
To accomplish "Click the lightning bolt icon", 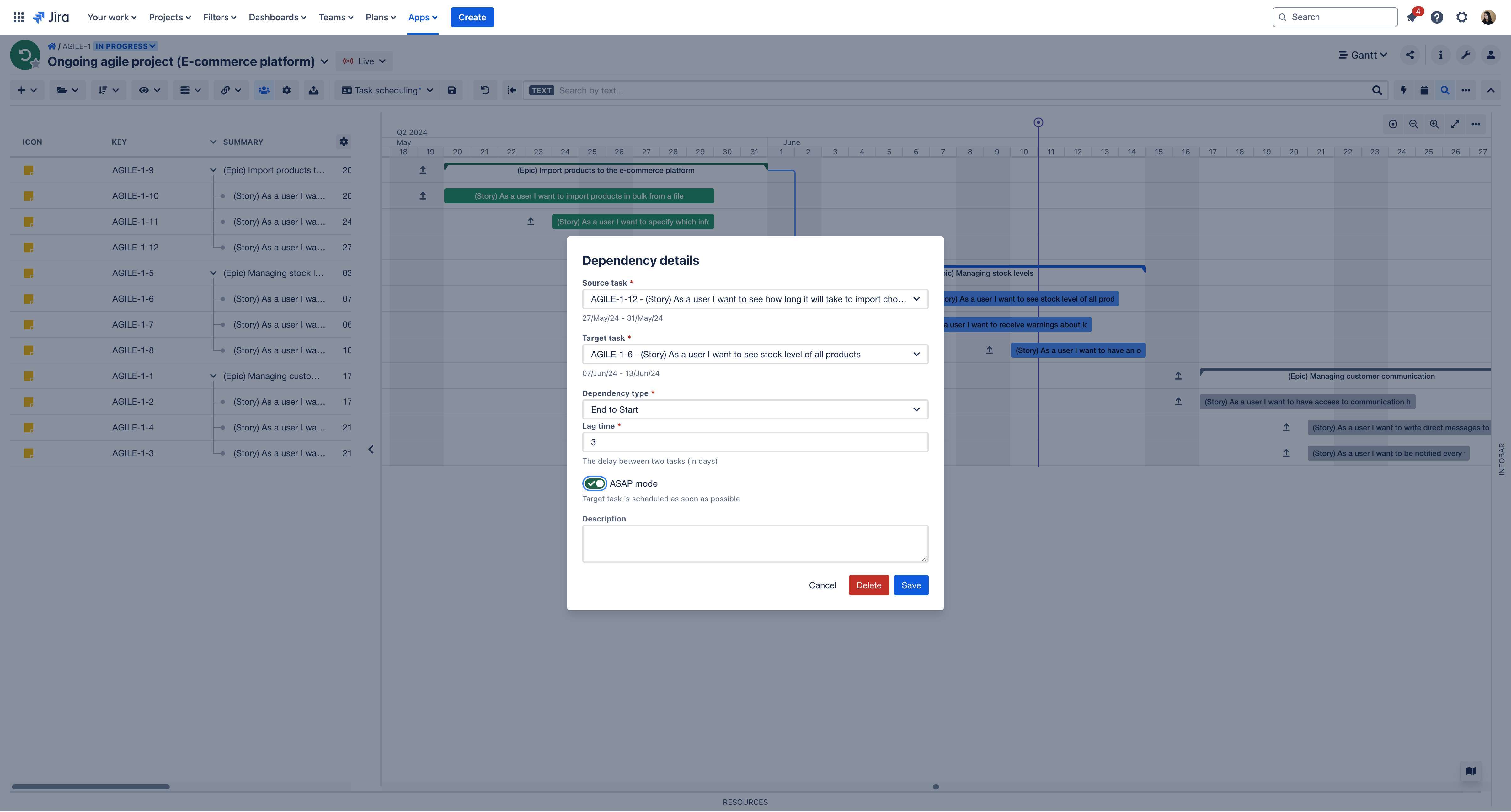I will click(x=1403, y=90).
